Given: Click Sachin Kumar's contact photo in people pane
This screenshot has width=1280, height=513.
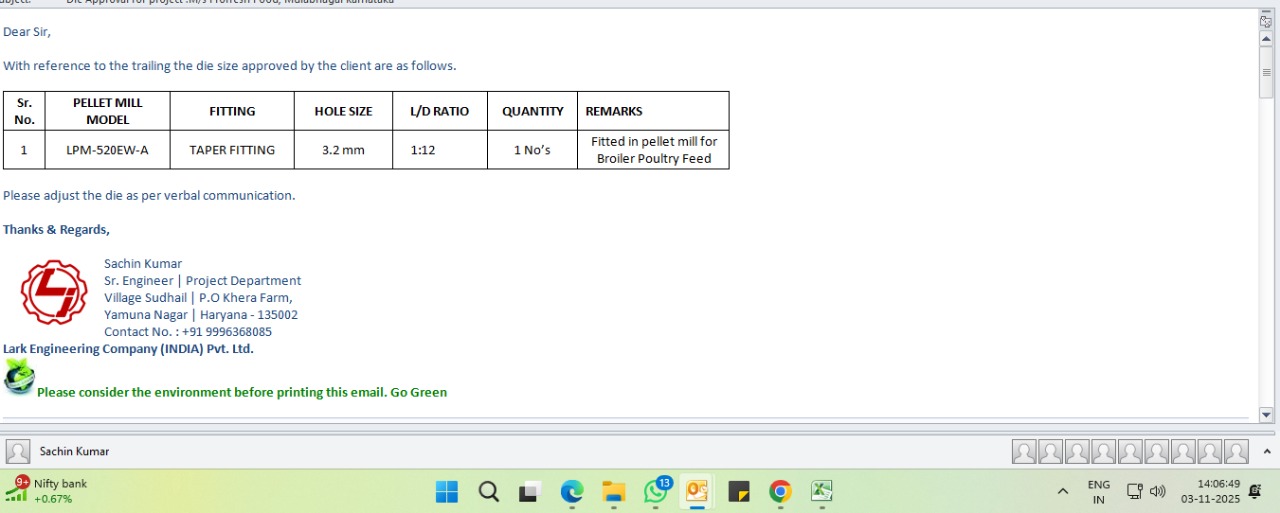Looking at the screenshot, I should pos(17,452).
